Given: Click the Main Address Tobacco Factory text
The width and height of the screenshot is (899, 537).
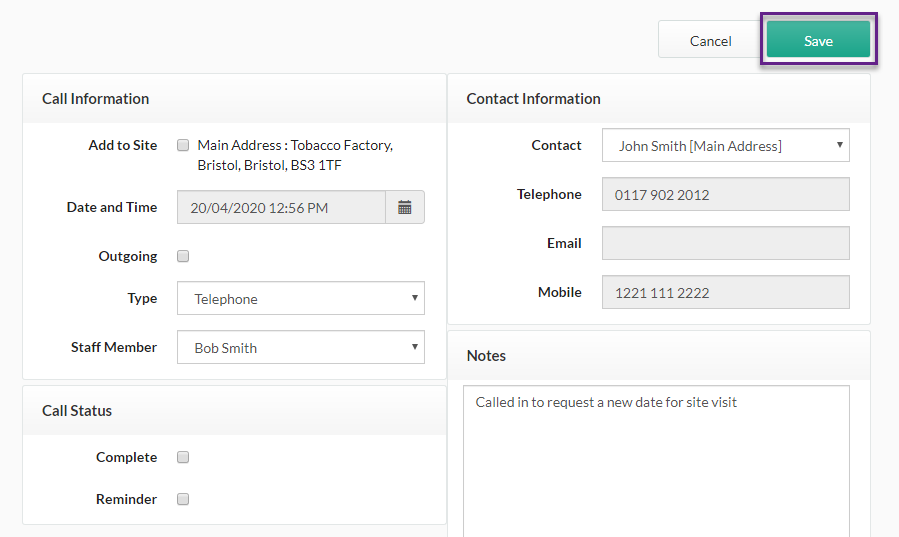Looking at the screenshot, I should 295,155.
